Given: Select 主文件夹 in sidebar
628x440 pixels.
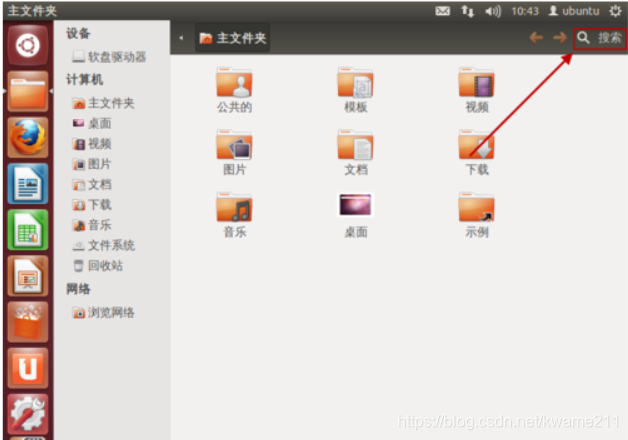Looking at the screenshot, I should [x=103, y=103].
